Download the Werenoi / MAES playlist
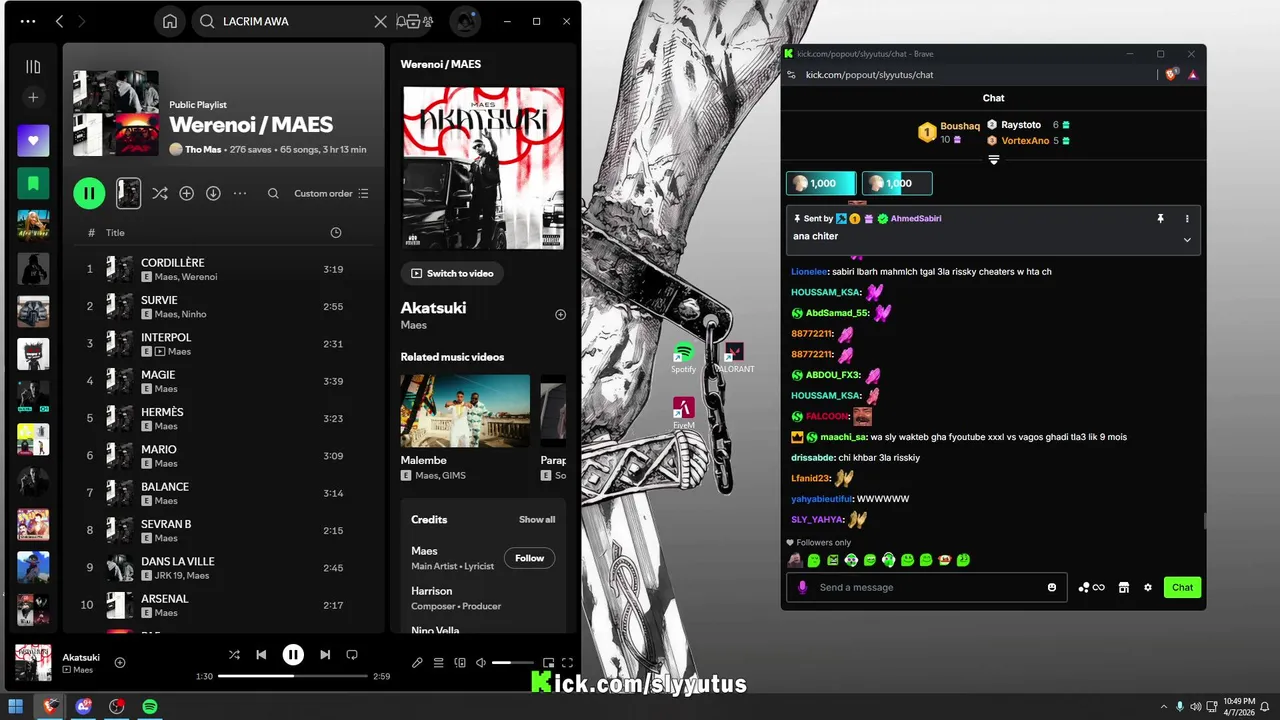This screenshot has height=720, width=1280. coord(213,193)
